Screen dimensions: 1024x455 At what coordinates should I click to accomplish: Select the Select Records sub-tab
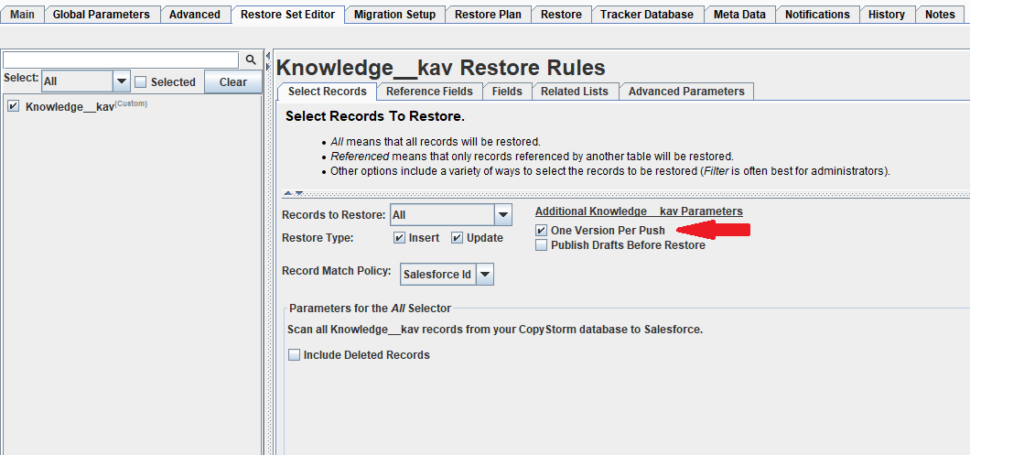coord(327,91)
